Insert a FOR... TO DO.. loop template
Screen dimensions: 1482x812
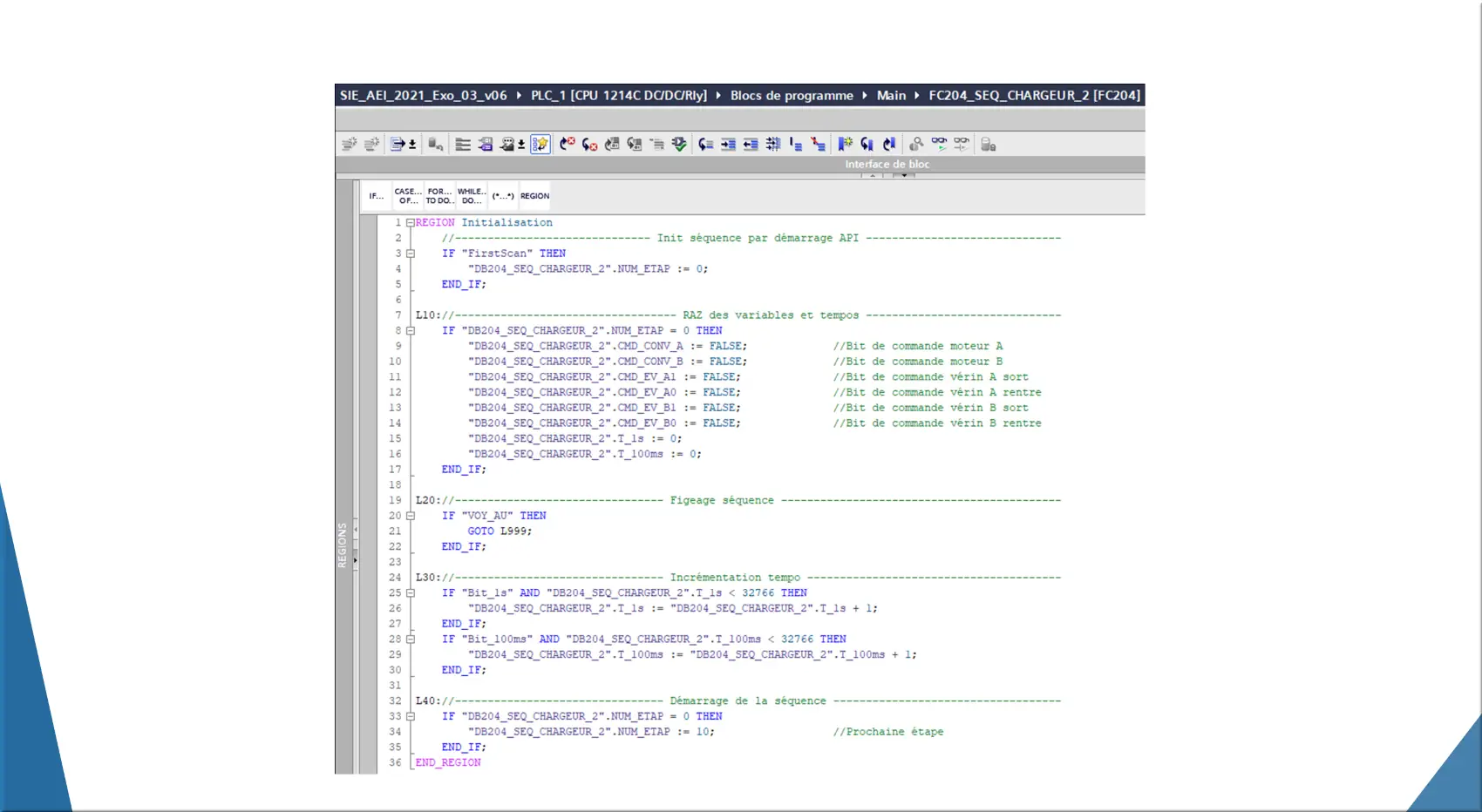(x=439, y=196)
